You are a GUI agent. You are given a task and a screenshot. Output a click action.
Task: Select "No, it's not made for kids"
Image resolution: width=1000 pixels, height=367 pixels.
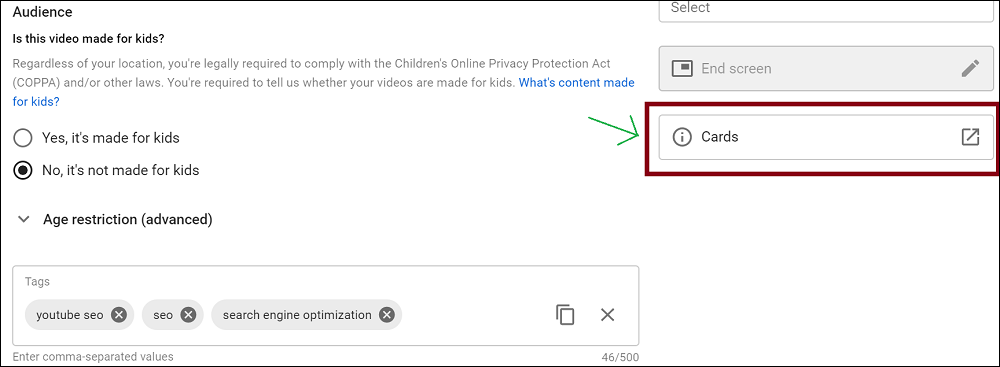click(x=23, y=170)
